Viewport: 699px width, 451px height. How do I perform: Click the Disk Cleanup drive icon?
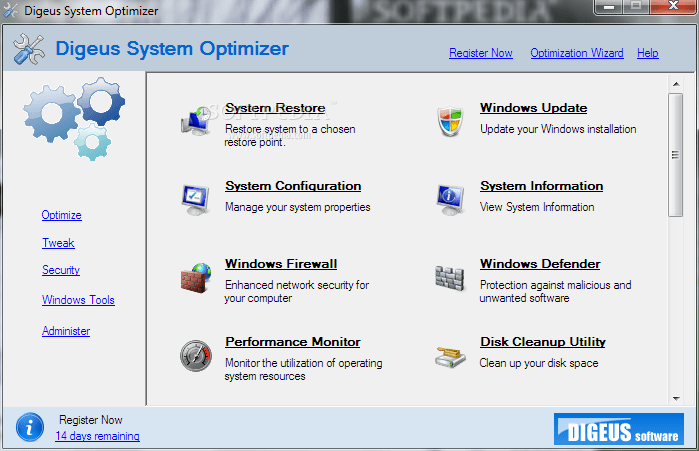pyautogui.click(x=450, y=357)
